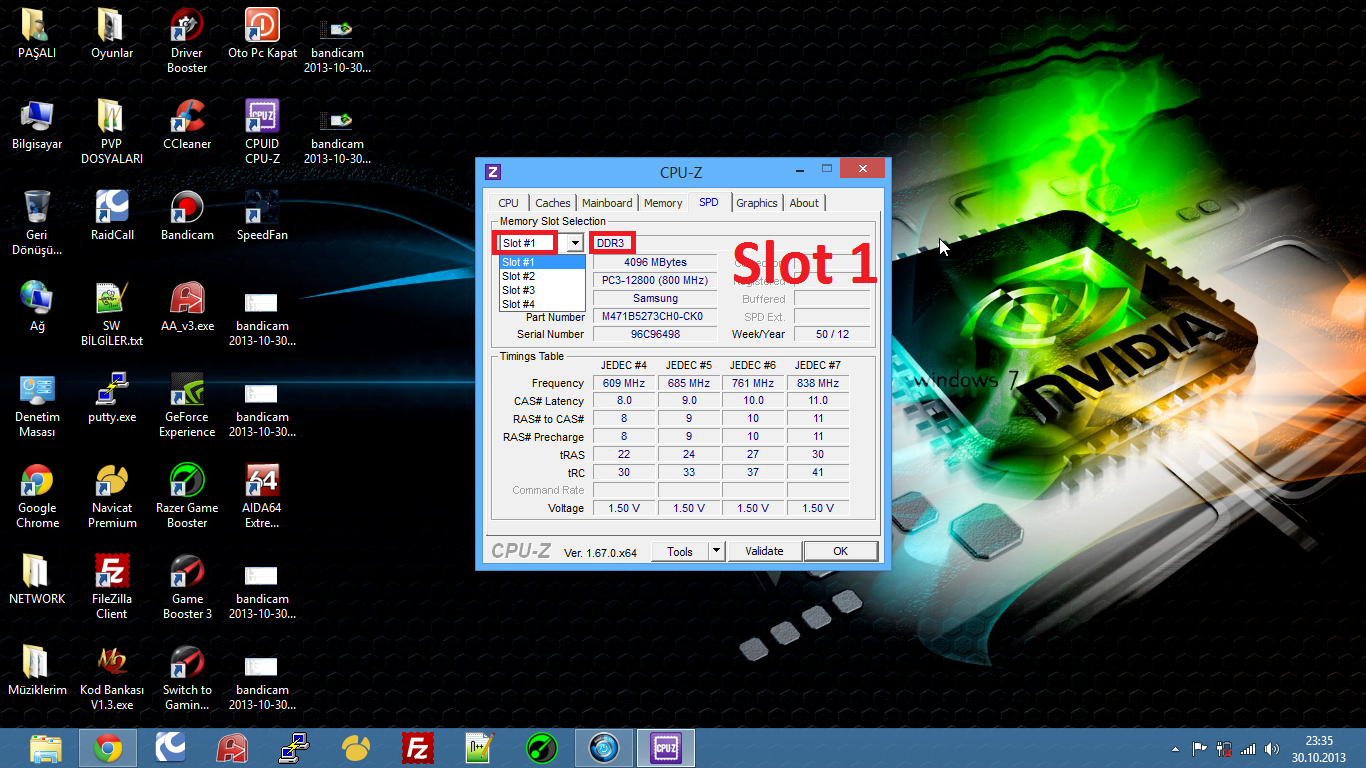Launch Driver Booster from desktop

point(187,40)
